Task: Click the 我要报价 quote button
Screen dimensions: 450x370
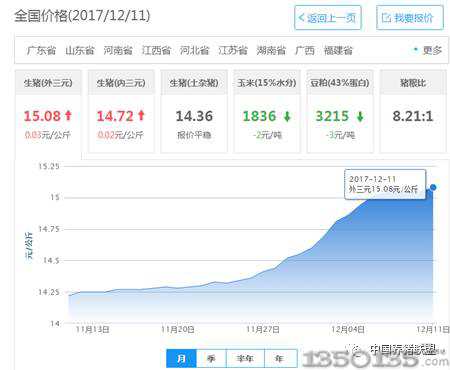Action: (x=410, y=18)
